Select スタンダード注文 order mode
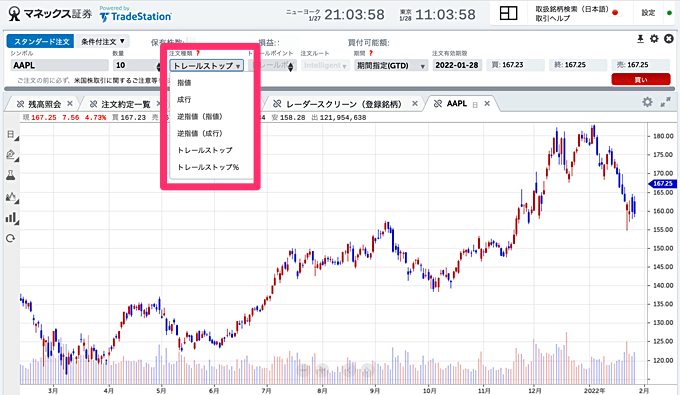Image resolution: width=680 pixels, height=395 pixels. [40, 42]
